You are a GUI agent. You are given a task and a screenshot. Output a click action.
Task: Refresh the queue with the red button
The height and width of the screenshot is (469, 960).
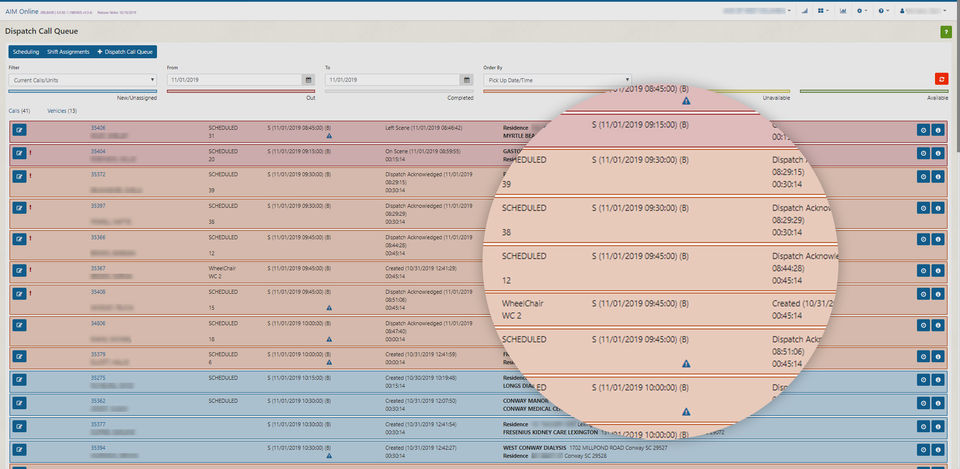pyautogui.click(x=941, y=79)
